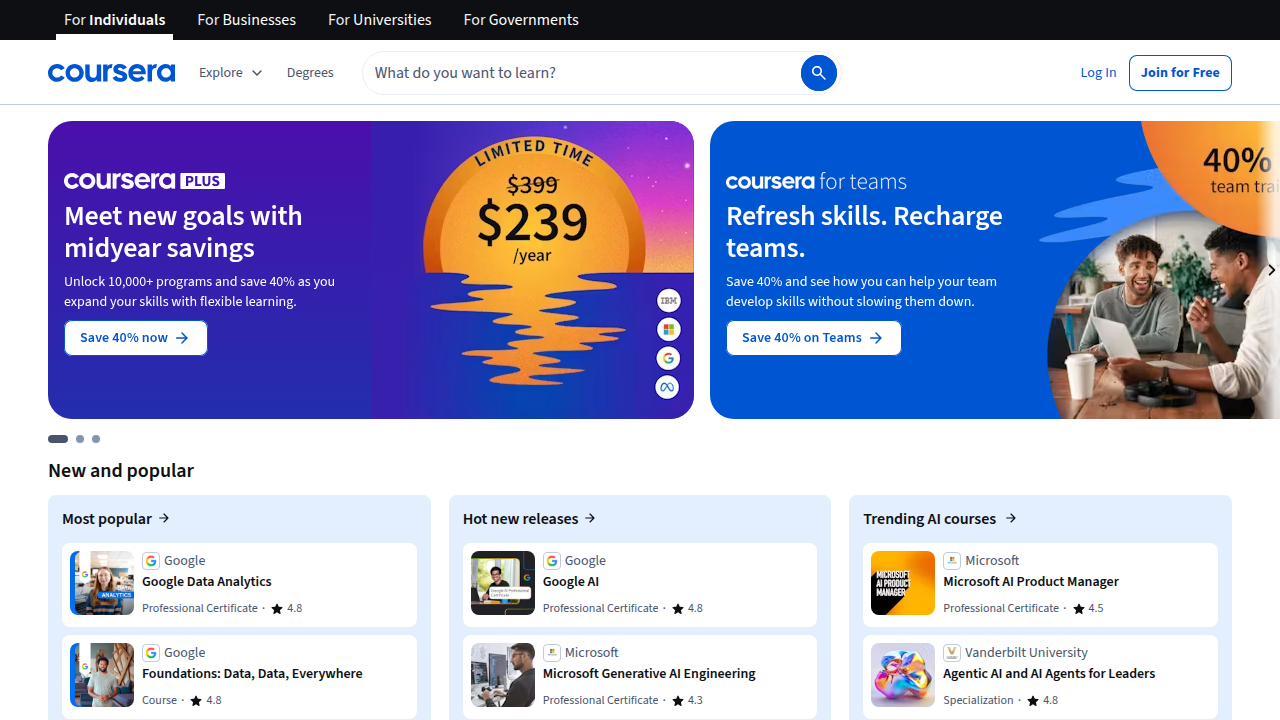The image size is (1280, 720).
Task: Switch to the For Businesses tab
Action: 247,20
